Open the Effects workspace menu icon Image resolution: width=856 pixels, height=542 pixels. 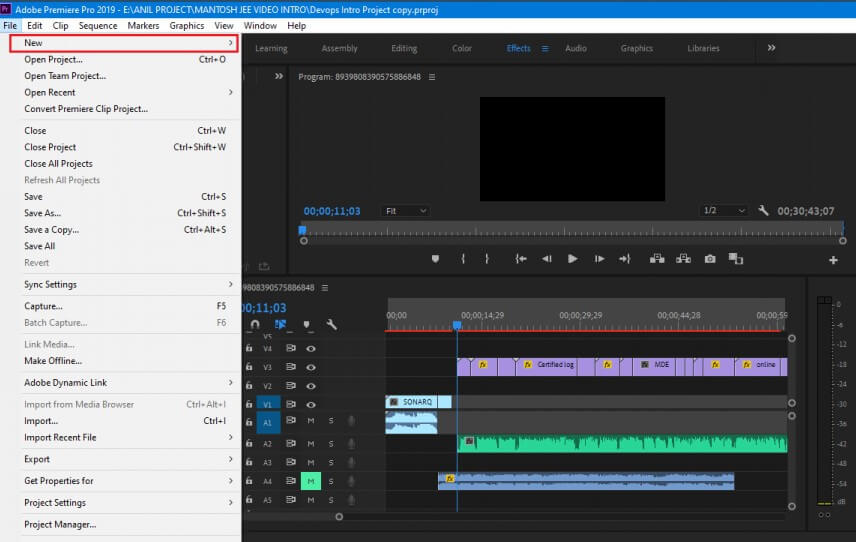(545, 49)
